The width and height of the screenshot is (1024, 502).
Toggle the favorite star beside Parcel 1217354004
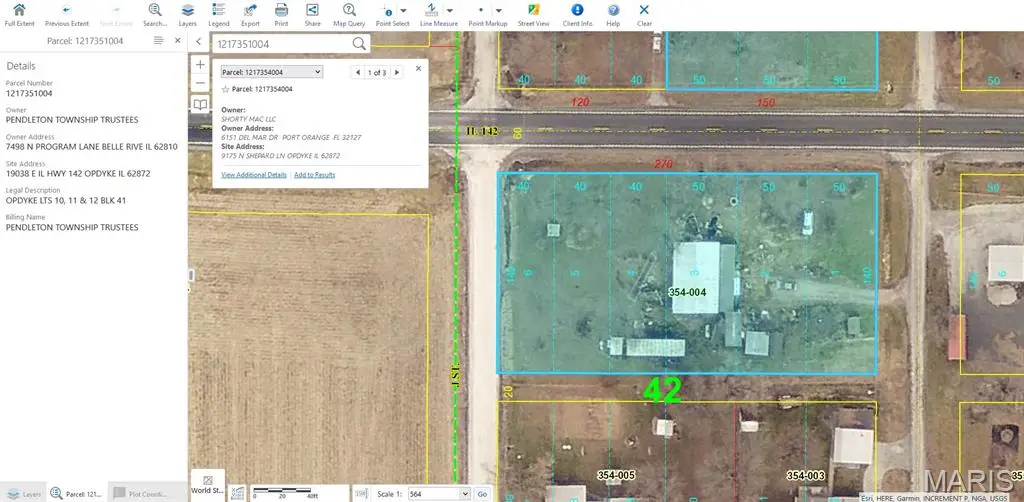(225, 89)
